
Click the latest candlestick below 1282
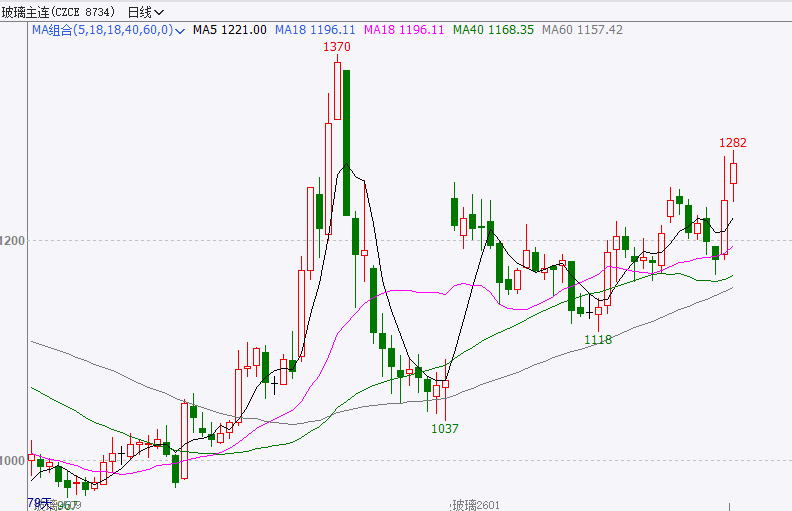[x=733, y=174]
